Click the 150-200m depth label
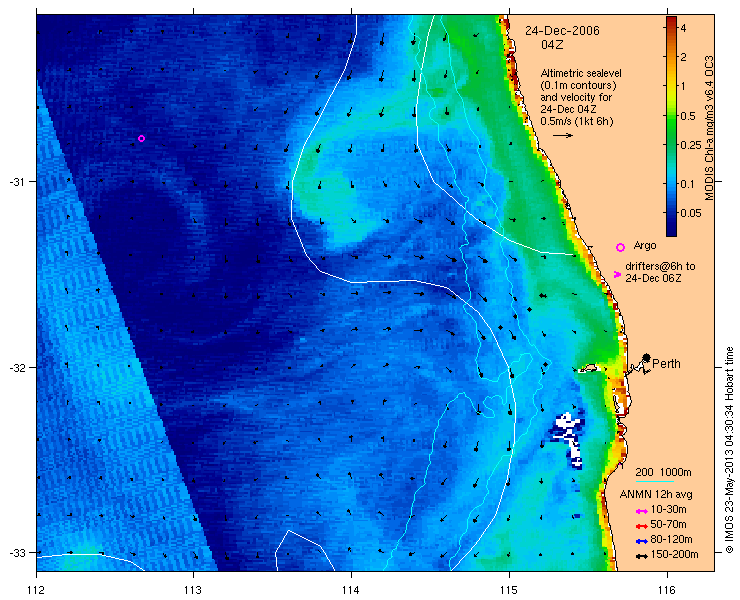This screenshot has width=740, height=600. 674,555
